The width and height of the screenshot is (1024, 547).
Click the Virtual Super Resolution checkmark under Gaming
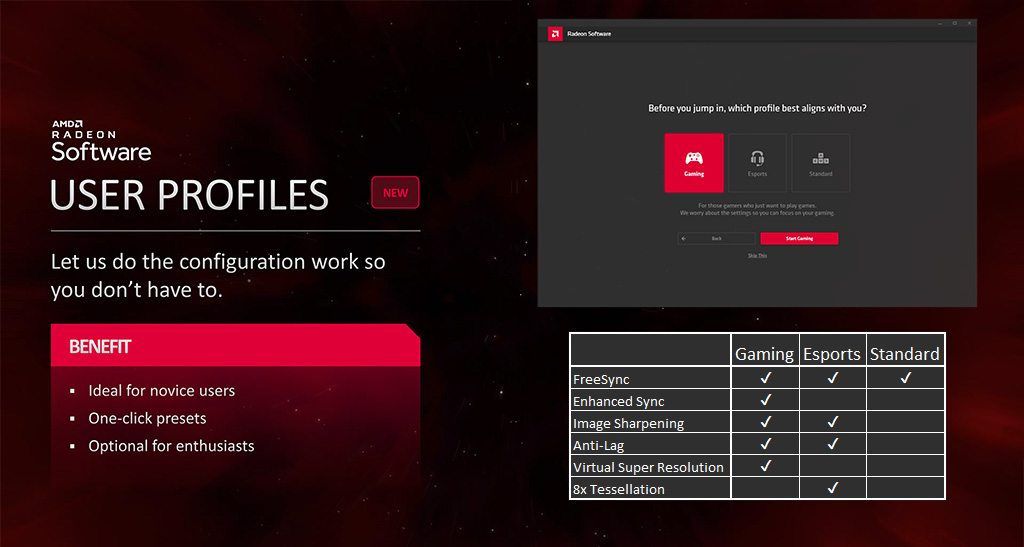pyautogui.click(x=766, y=466)
